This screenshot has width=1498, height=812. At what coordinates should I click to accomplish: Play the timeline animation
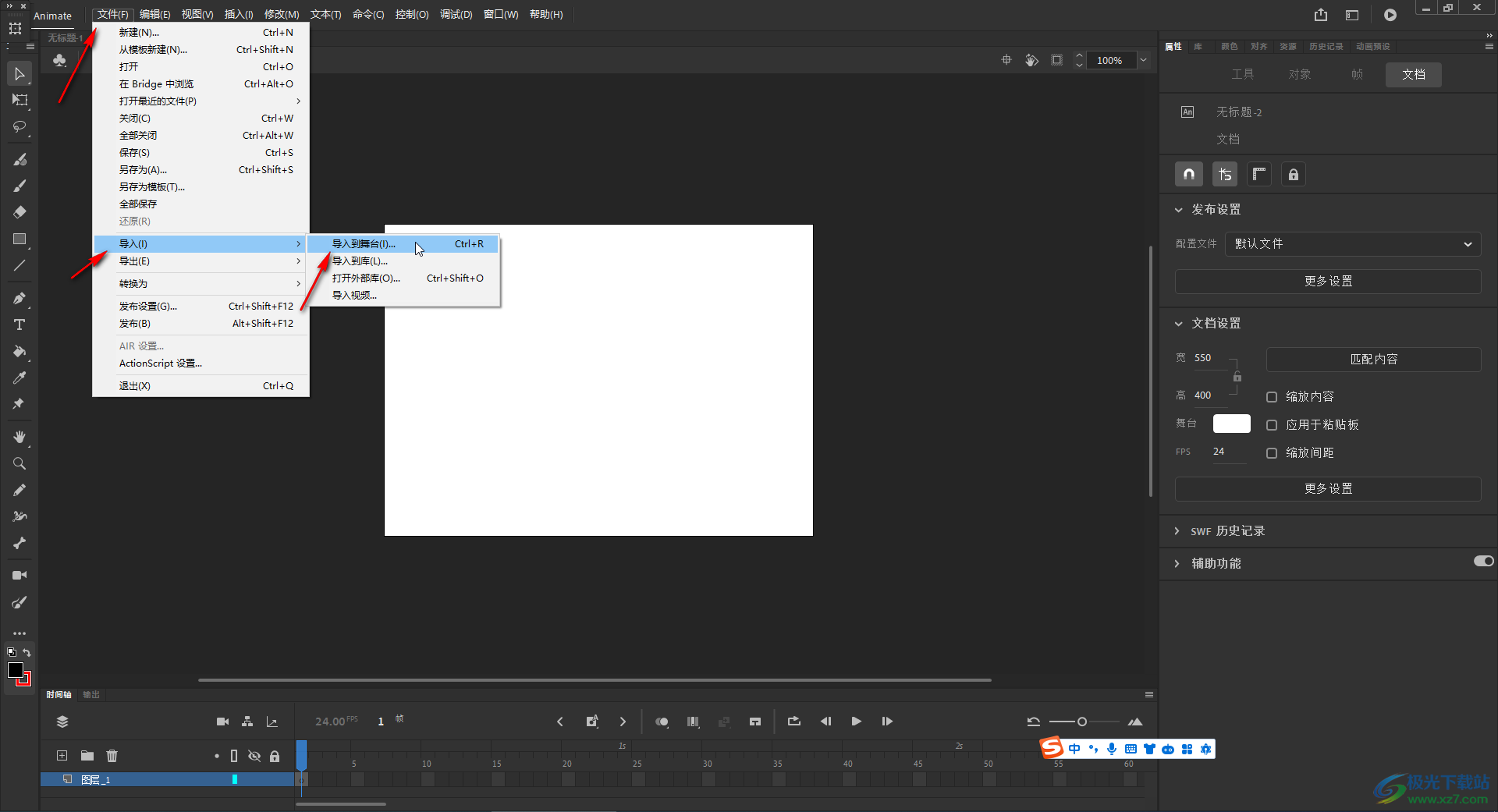coord(856,722)
